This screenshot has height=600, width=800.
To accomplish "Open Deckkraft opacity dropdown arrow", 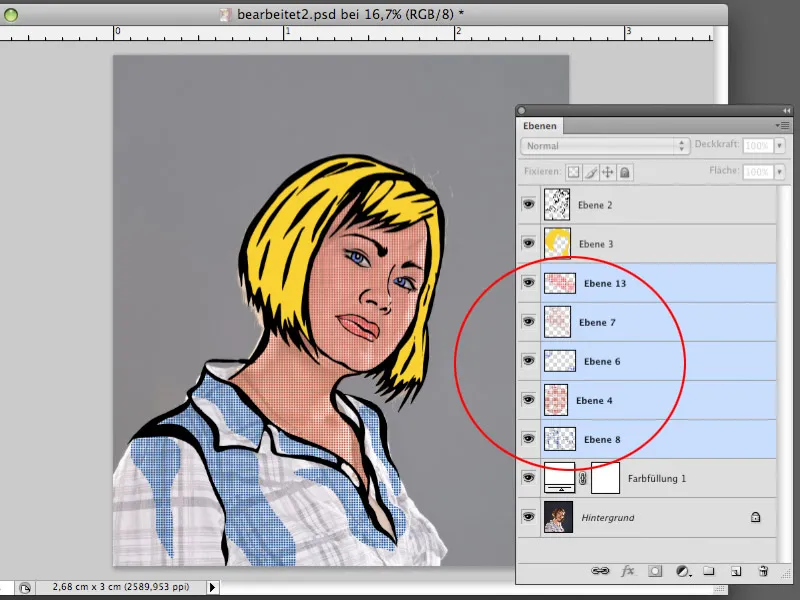I will click(780, 146).
